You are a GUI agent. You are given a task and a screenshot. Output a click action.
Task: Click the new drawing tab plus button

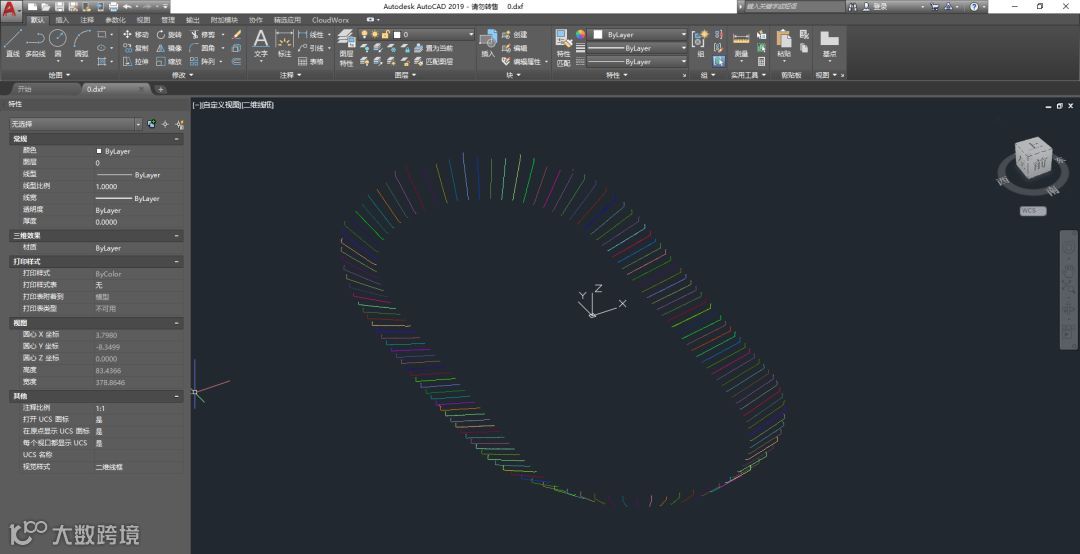tap(160, 89)
